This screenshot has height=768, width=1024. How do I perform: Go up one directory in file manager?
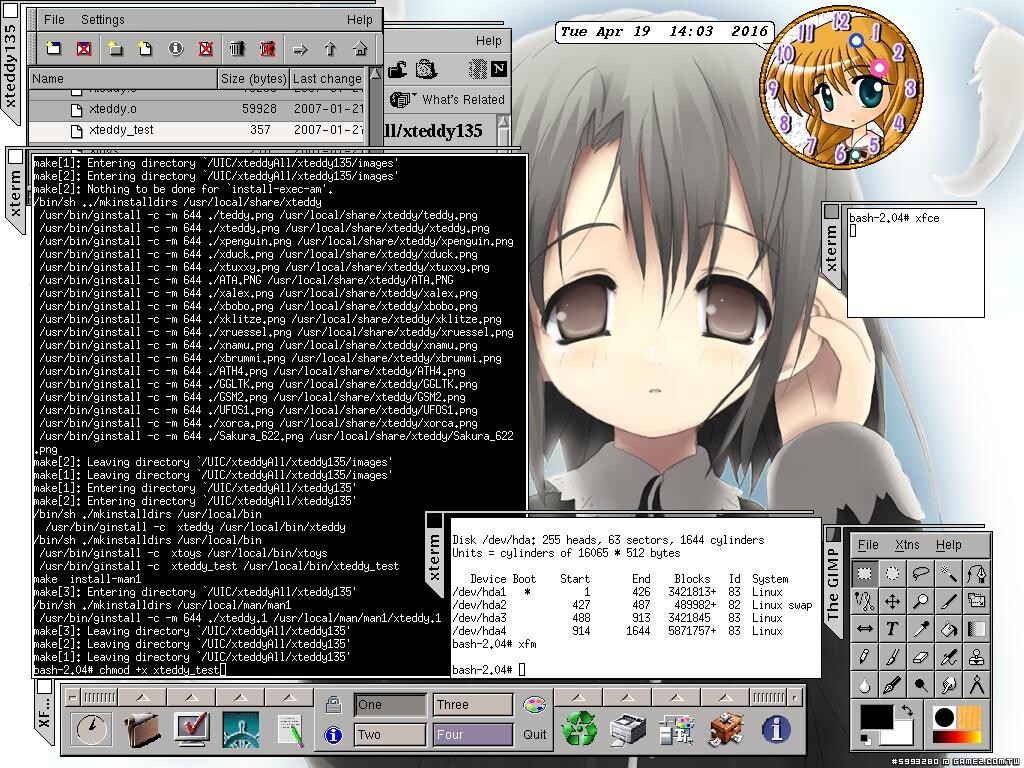point(329,48)
